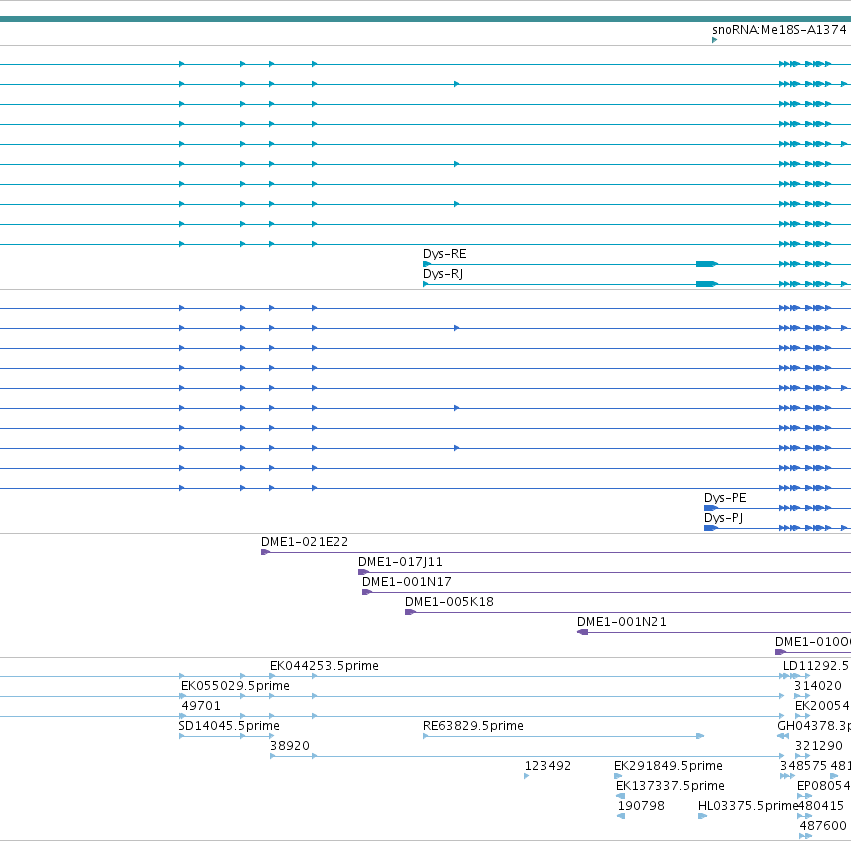This screenshot has width=851, height=841.
Task: Click the reverse arrow glyph beneath EK137337.5prime
Action: [x=621, y=797]
